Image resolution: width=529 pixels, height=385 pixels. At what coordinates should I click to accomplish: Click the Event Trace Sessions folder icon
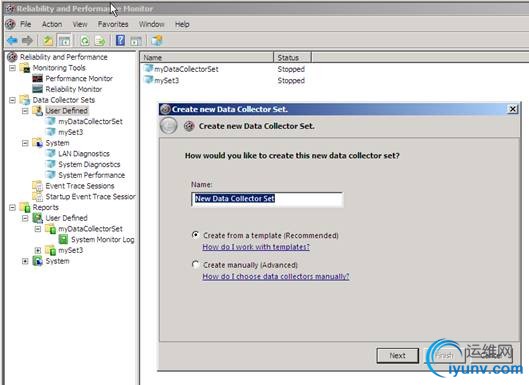click(x=37, y=186)
